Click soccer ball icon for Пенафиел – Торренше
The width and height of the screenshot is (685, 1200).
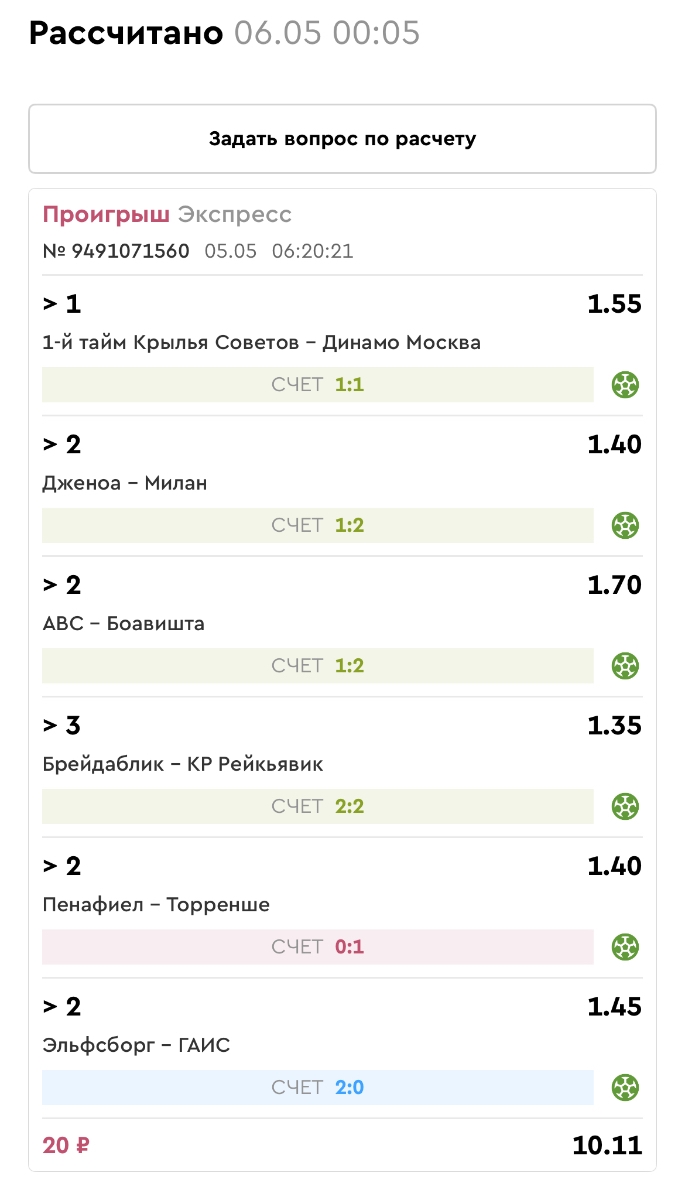625,946
